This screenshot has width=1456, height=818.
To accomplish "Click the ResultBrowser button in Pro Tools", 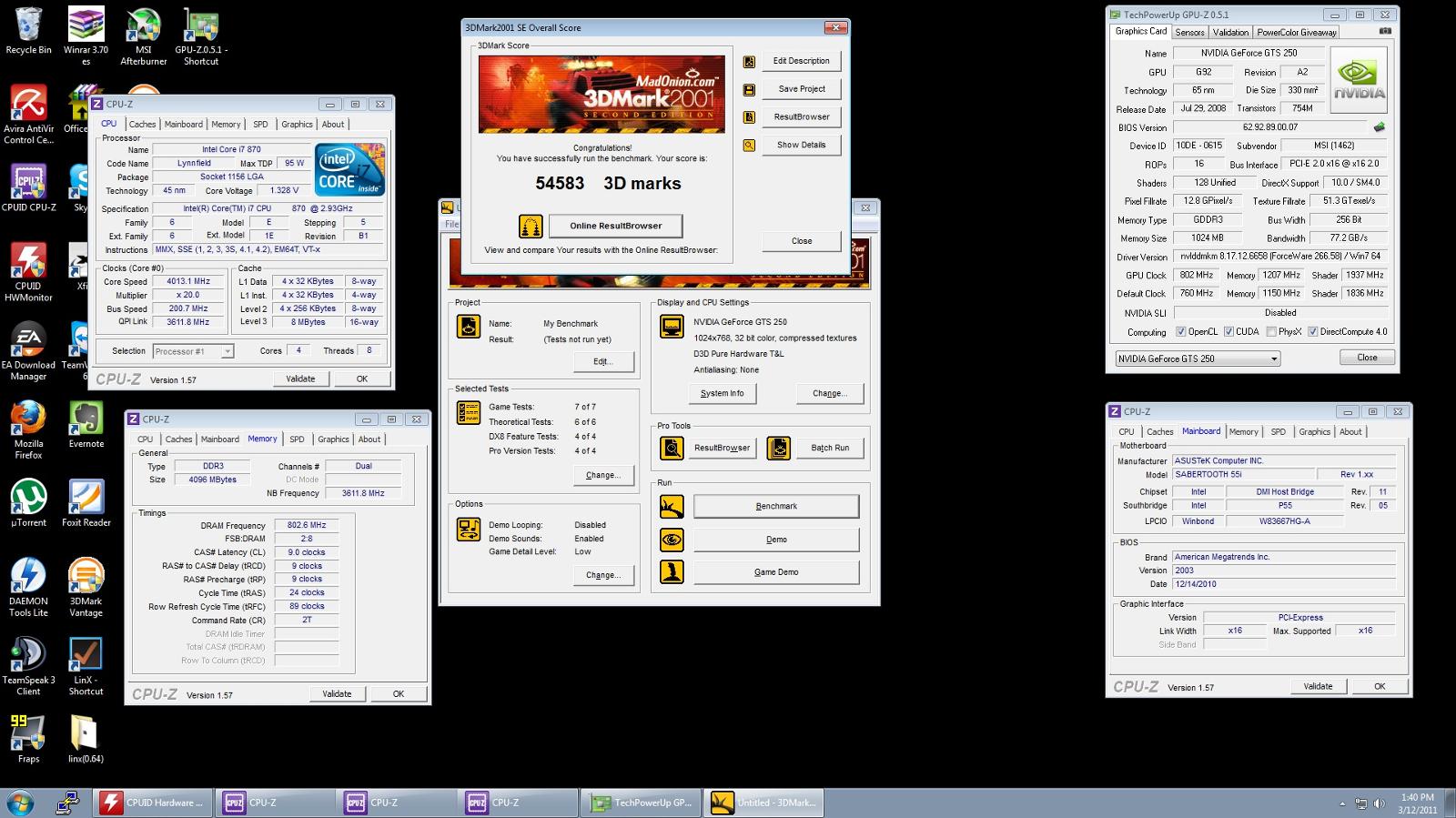I will (723, 448).
